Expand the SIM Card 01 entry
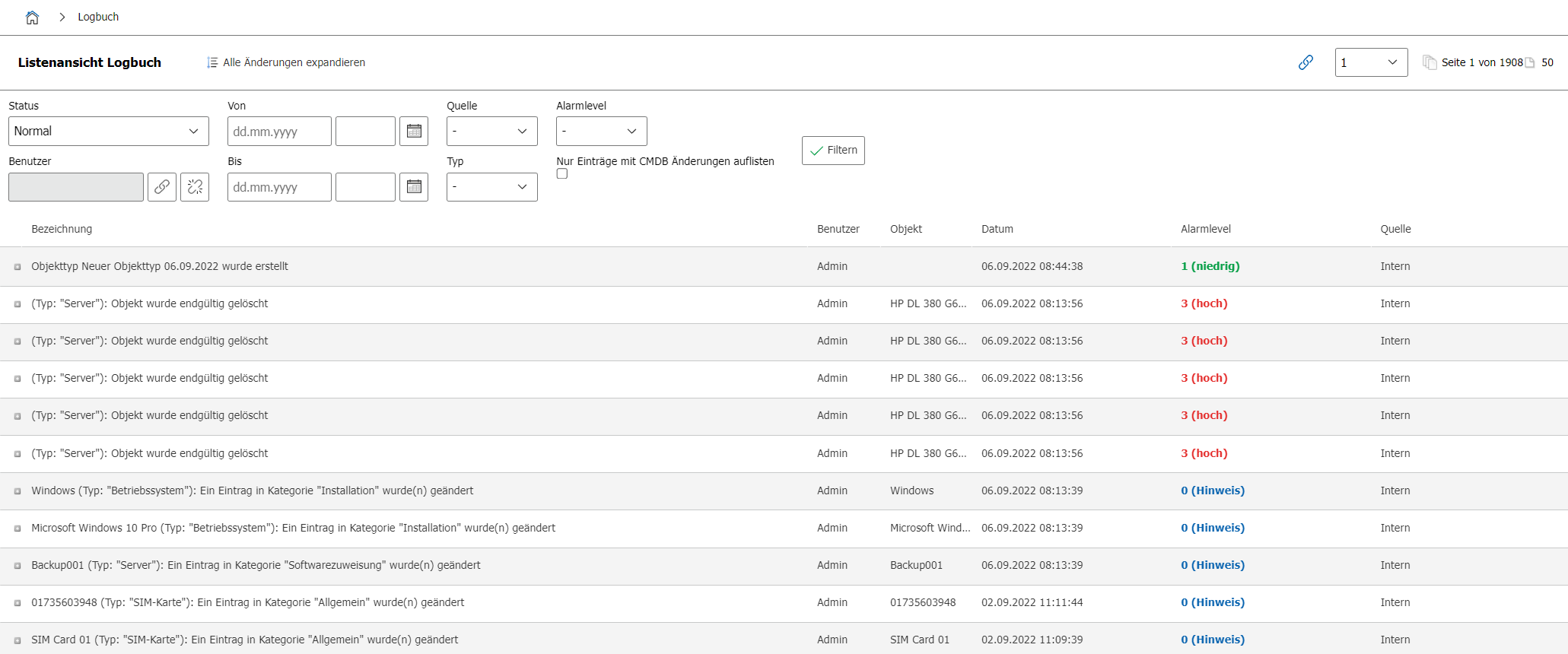Viewport: 1568px width, 654px height. coord(17,640)
